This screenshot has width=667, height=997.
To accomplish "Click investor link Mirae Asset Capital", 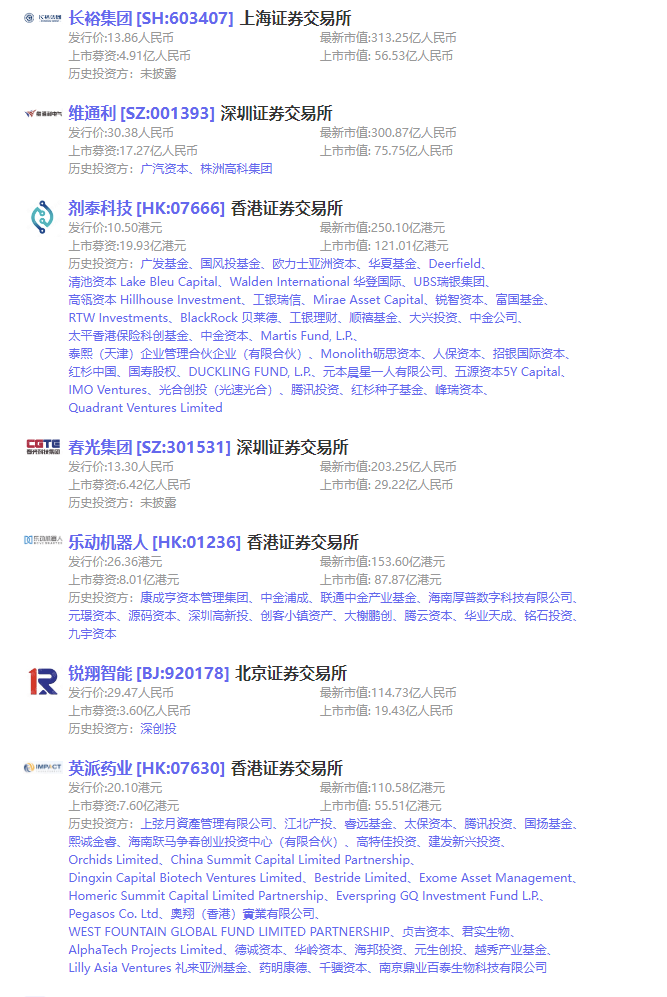I will 368,299.
